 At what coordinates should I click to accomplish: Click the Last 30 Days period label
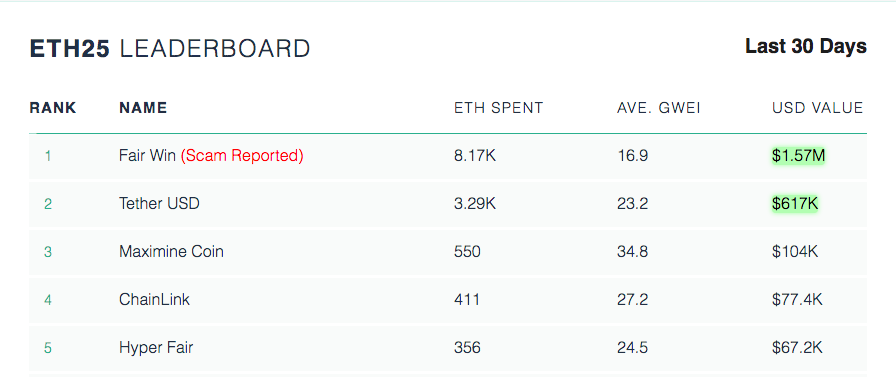[806, 46]
